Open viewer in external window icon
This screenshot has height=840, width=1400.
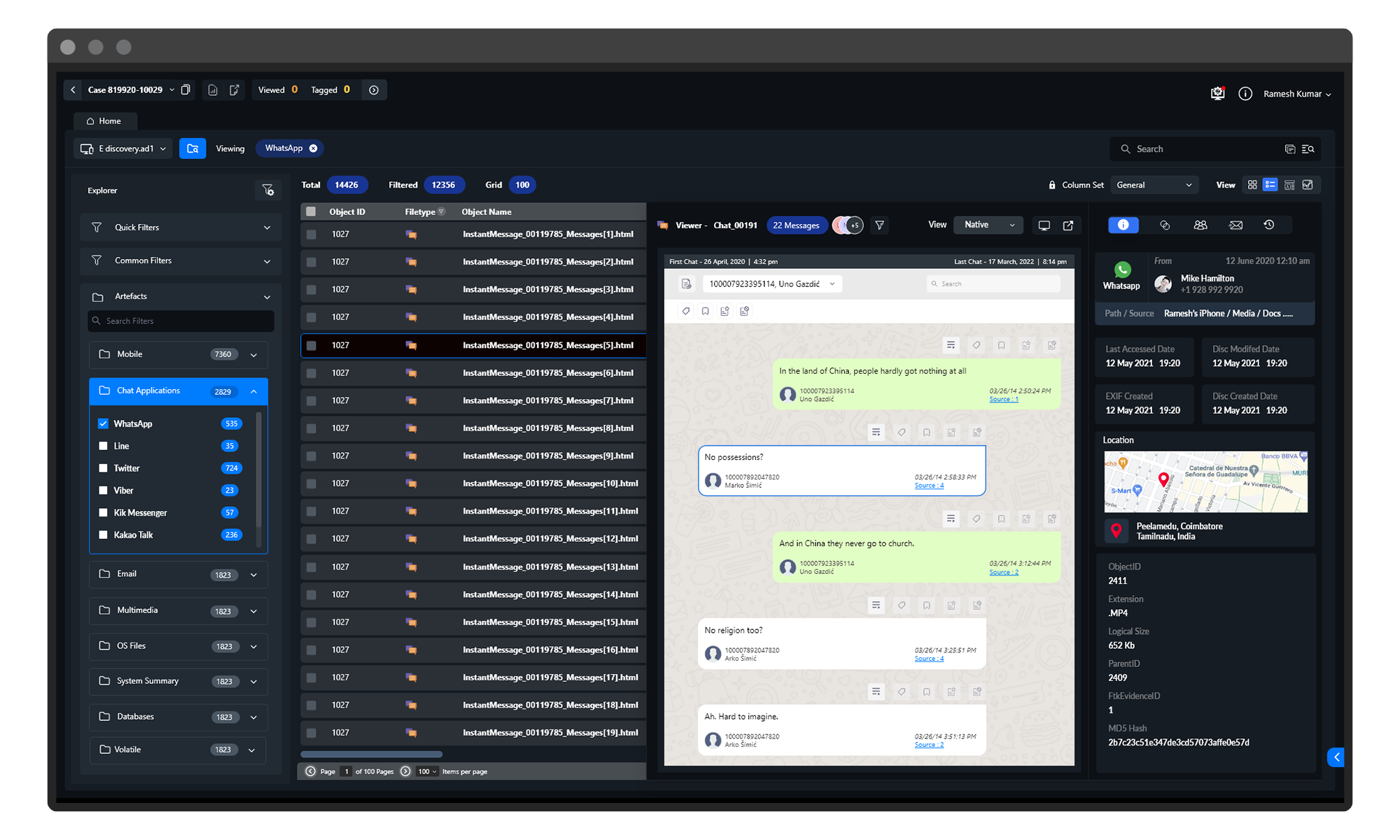[1068, 225]
